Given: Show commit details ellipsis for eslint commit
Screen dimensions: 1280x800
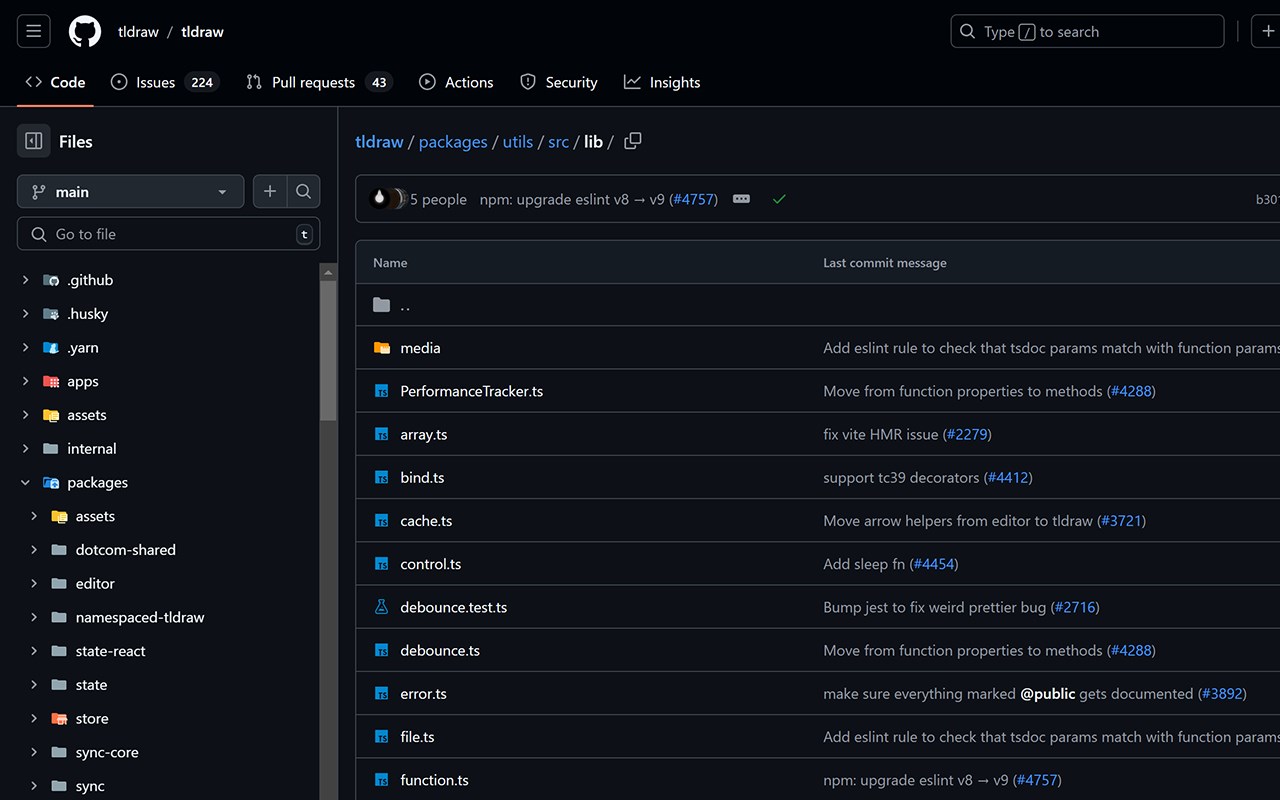Looking at the screenshot, I should point(741,199).
